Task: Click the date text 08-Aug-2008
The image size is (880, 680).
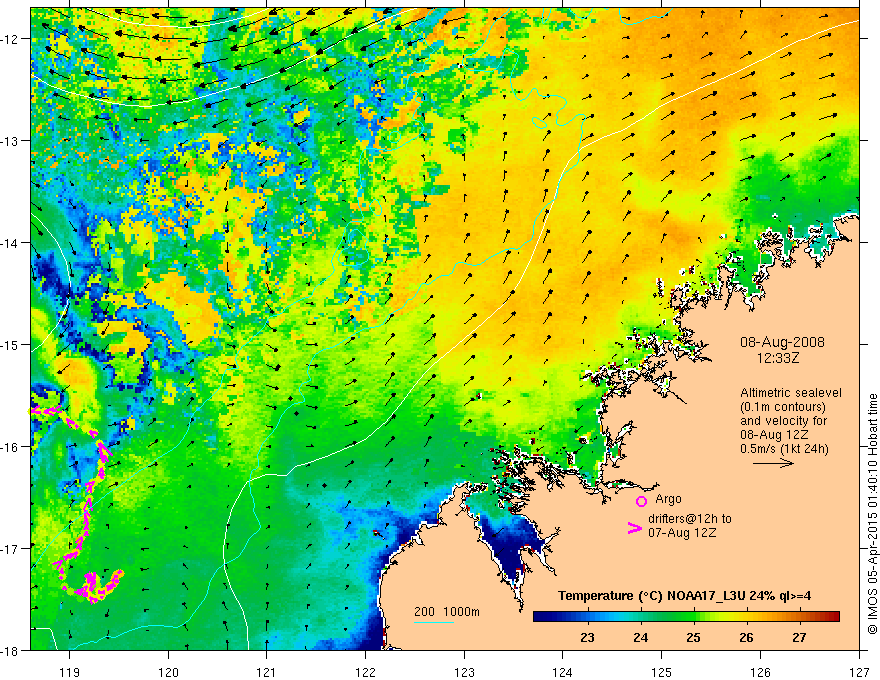Action: pyautogui.click(x=782, y=342)
